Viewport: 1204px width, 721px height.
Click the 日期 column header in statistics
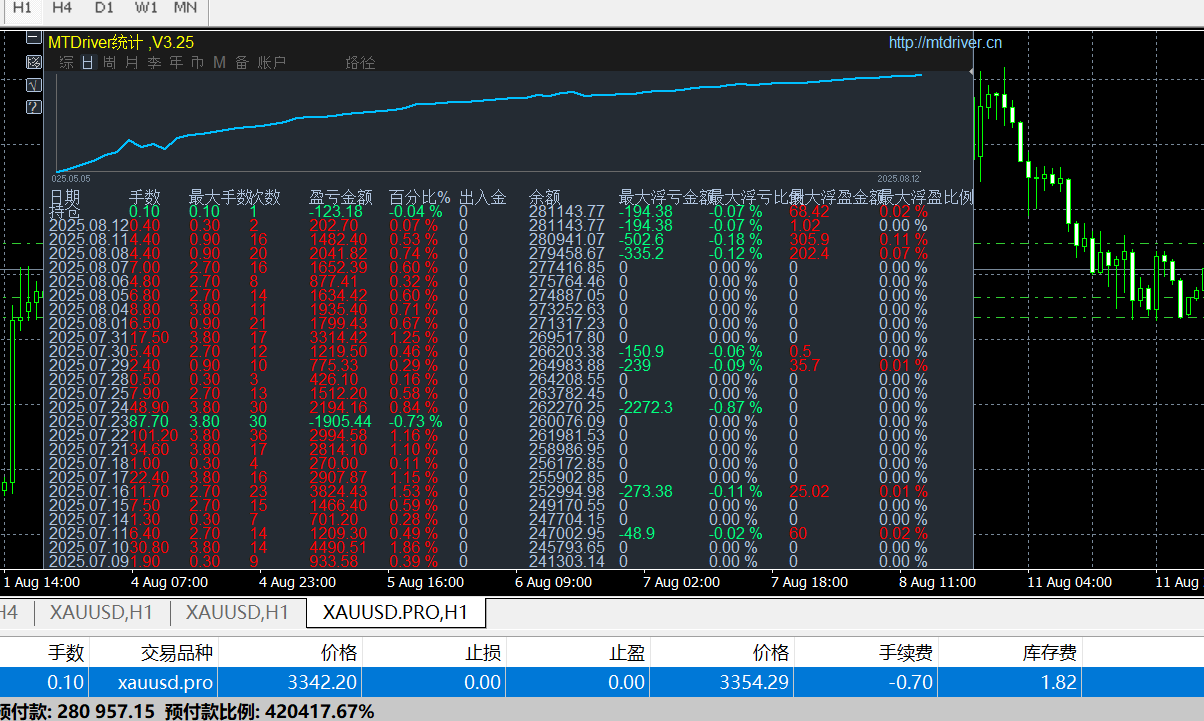tap(65, 197)
